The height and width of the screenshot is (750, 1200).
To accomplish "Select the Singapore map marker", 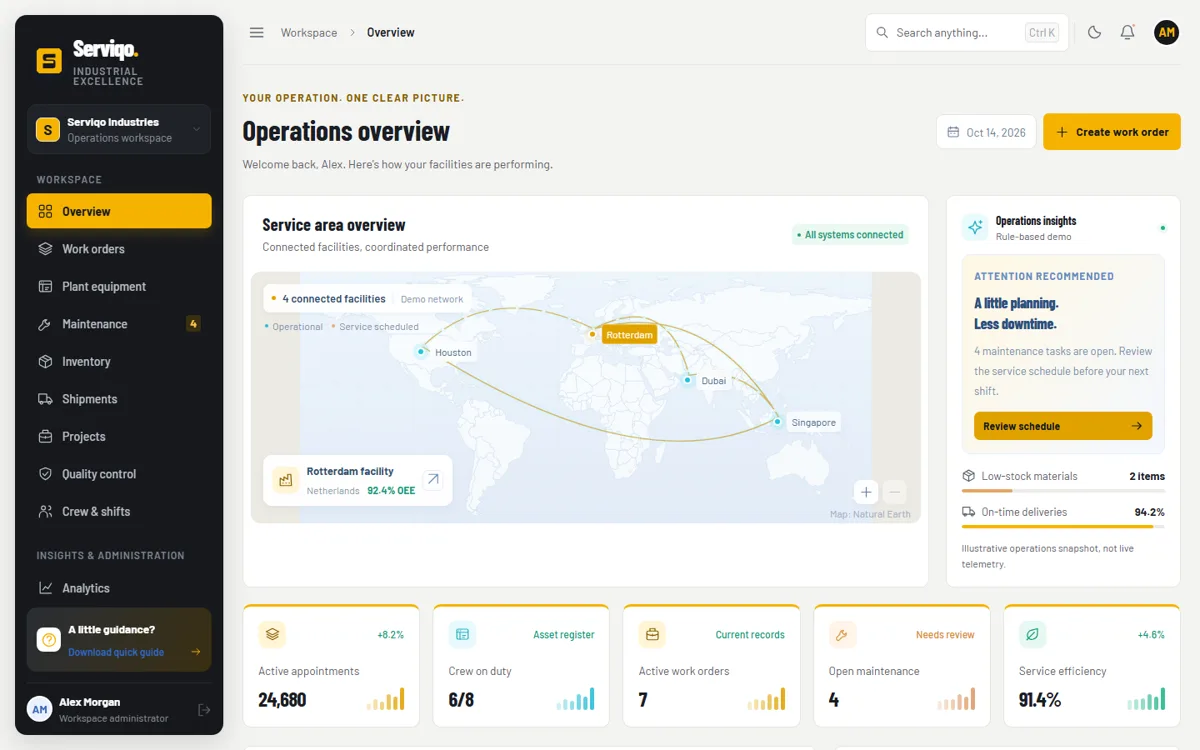I will (x=777, y=422).
